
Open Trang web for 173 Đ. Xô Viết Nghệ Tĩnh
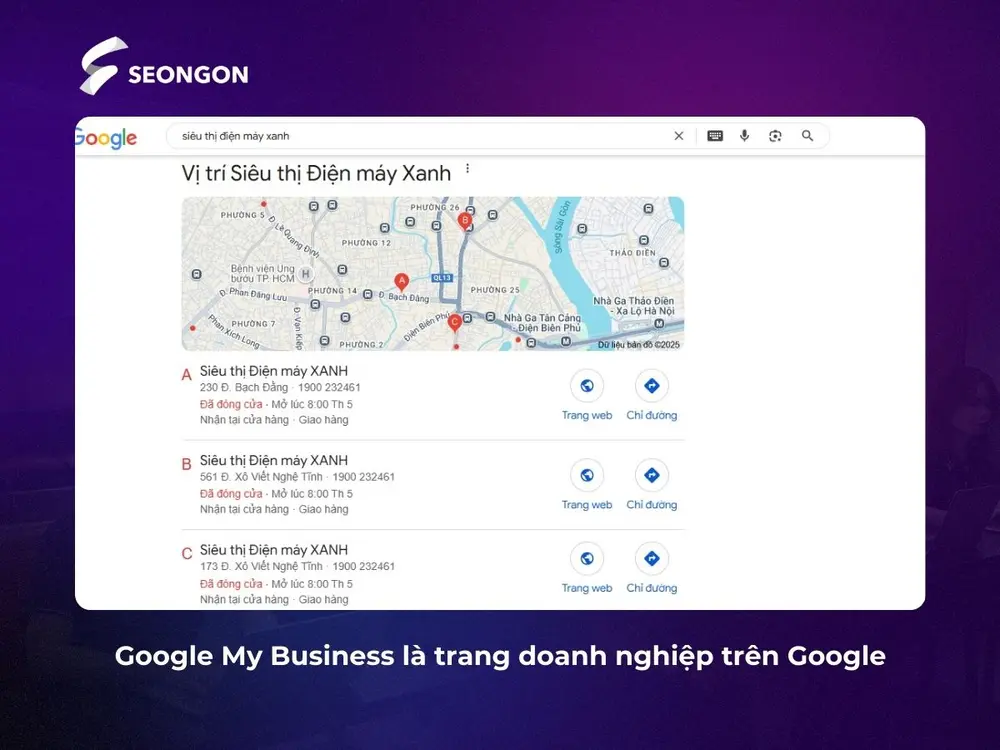coord(587,568)
